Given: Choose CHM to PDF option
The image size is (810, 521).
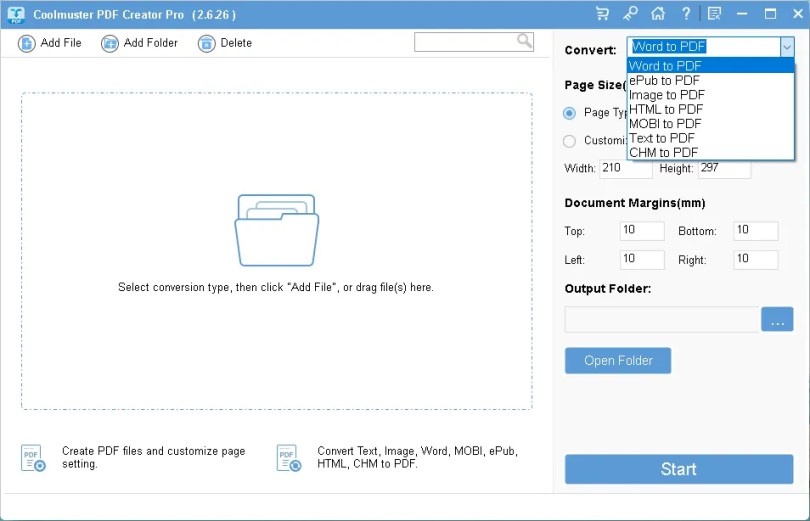Looking at the screenshot, I should tap(711, 153).
